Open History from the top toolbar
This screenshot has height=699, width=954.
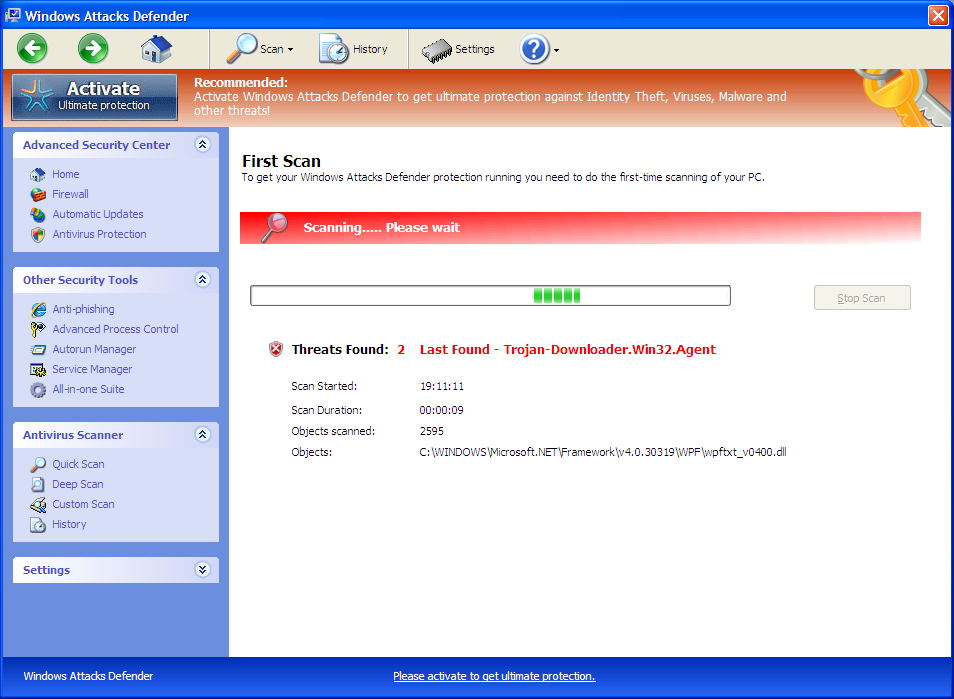pyautogui.click(x=353, y=49)
